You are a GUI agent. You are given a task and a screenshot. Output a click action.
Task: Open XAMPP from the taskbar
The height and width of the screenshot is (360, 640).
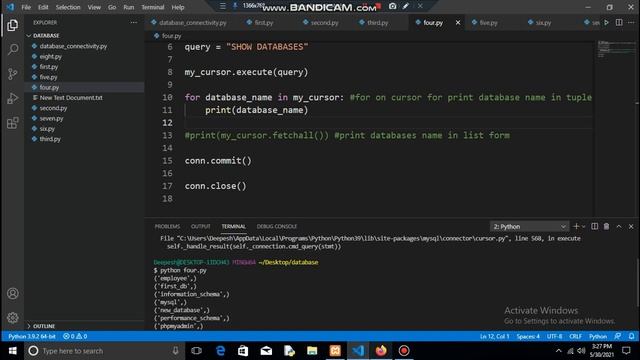point(335,351)
